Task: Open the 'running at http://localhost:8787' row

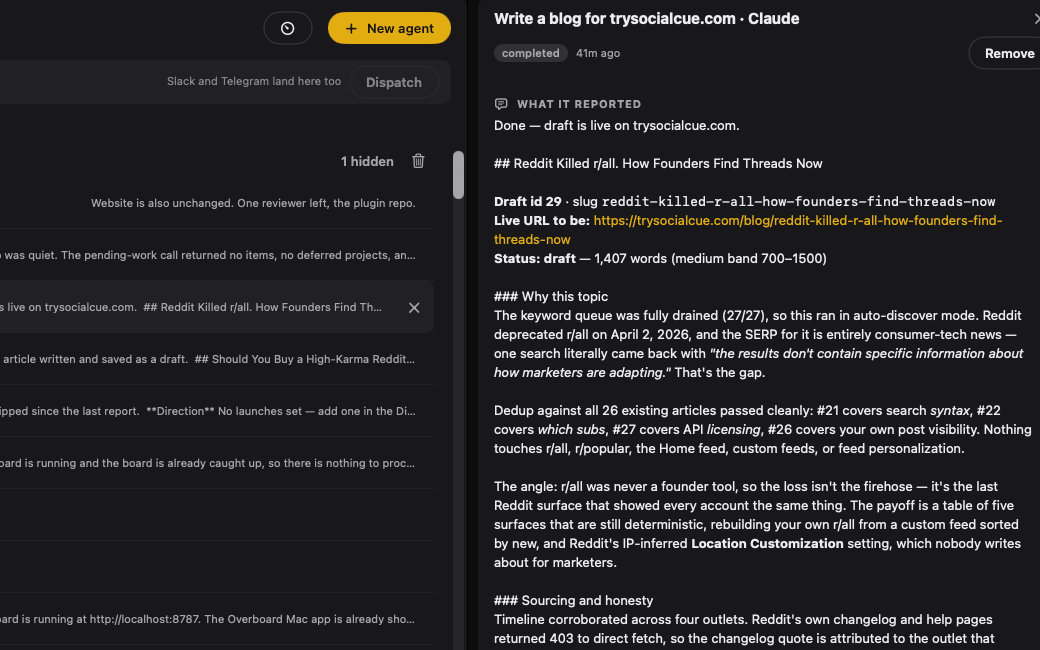Action: [217, 619]
